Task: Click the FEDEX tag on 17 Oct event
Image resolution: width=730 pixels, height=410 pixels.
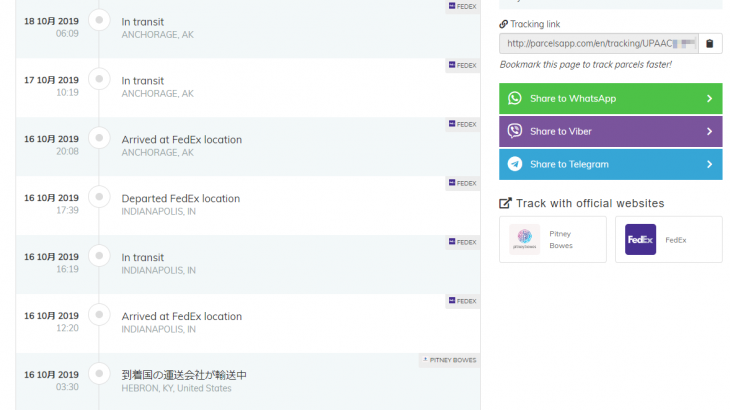Action: [x=462, y=65]
